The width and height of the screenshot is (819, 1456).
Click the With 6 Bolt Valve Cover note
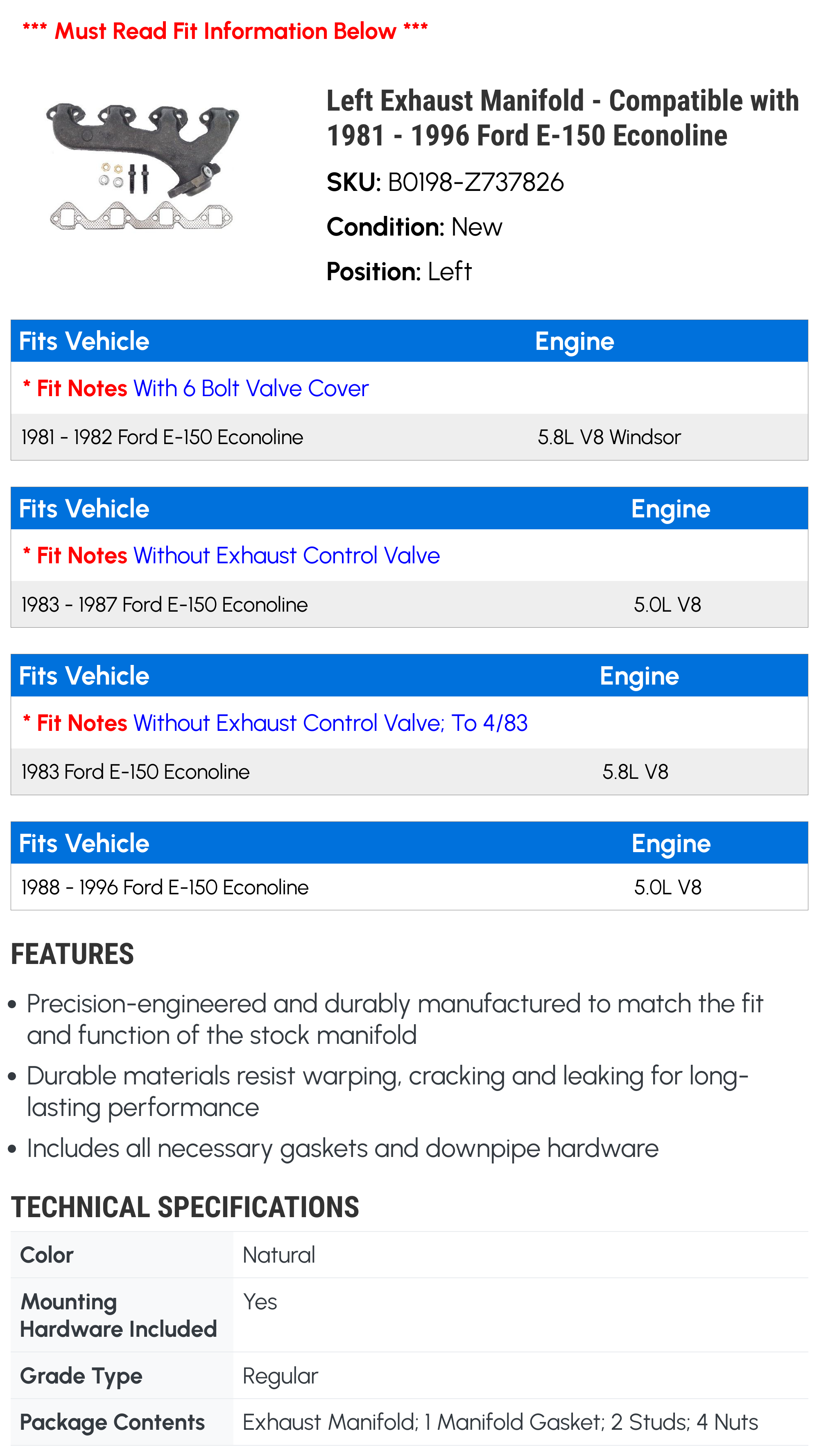(251, 389)
